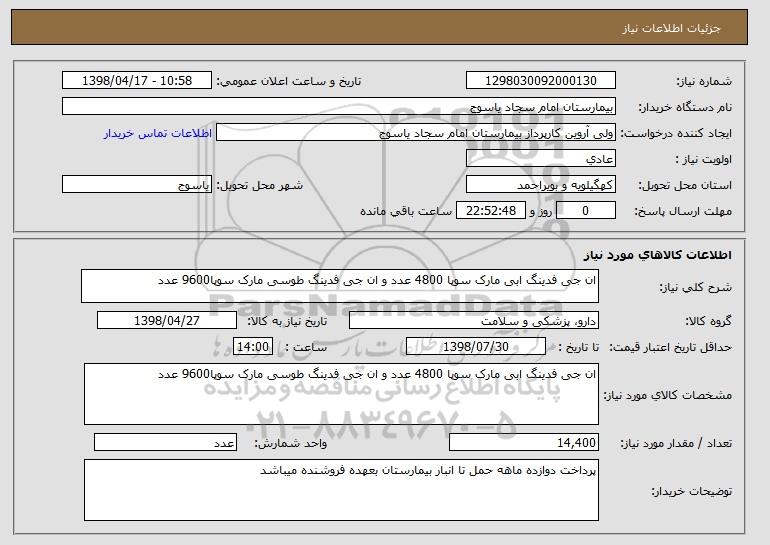770x545 pixels.
Task: Click the text ساعت باقی مانده
Action: (x=406, y=211)
